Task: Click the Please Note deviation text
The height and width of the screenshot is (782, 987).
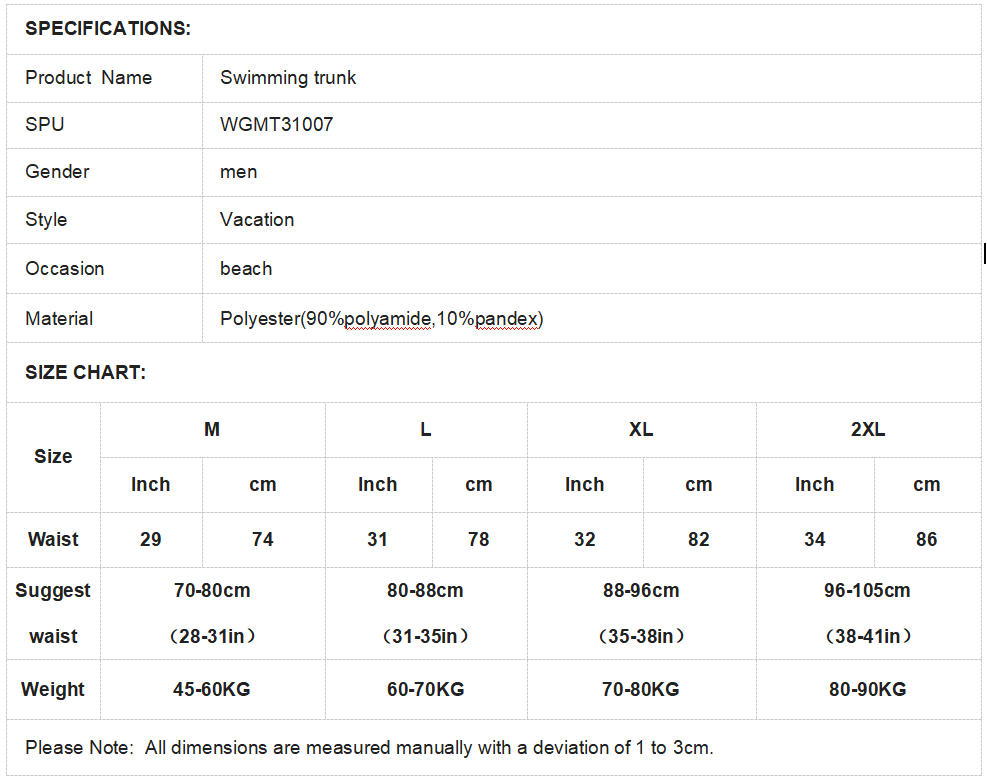Action: (369, 747)
